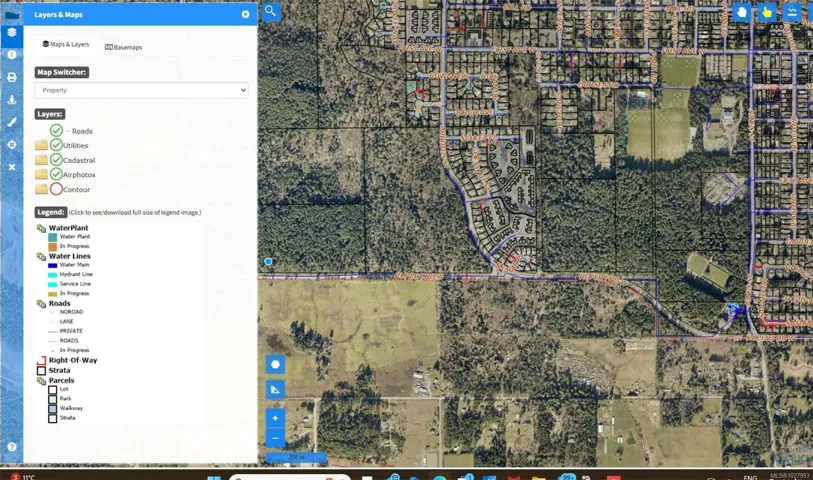The width and height of the screenshot is (813, 480).
Task: Enable the Contour layer
Action: (56, 189)
